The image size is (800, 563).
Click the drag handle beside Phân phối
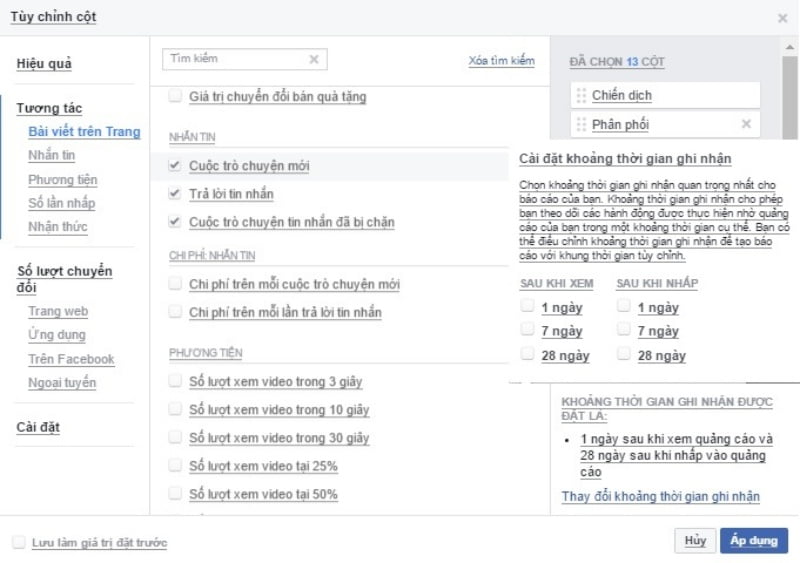click(580, 125)
